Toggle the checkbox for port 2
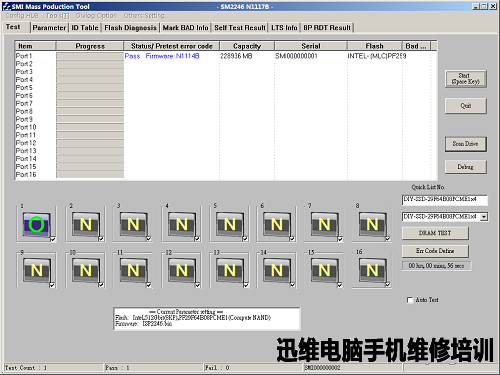The width and height of the screenshot is (500, 375). 101,239
